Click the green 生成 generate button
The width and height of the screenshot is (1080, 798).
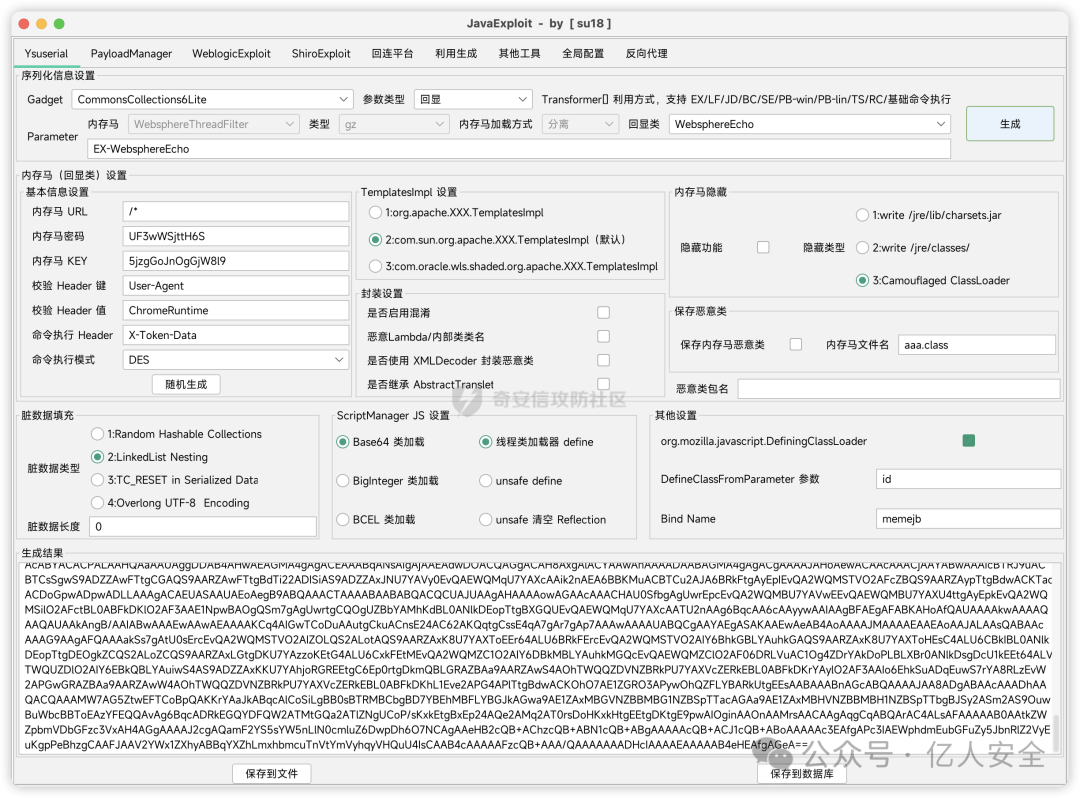[1009, 124]
